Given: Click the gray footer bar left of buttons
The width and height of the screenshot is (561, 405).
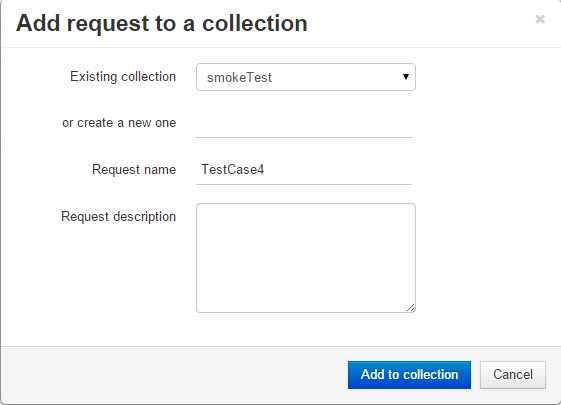Looking at the screenshot, I should 174,375.
